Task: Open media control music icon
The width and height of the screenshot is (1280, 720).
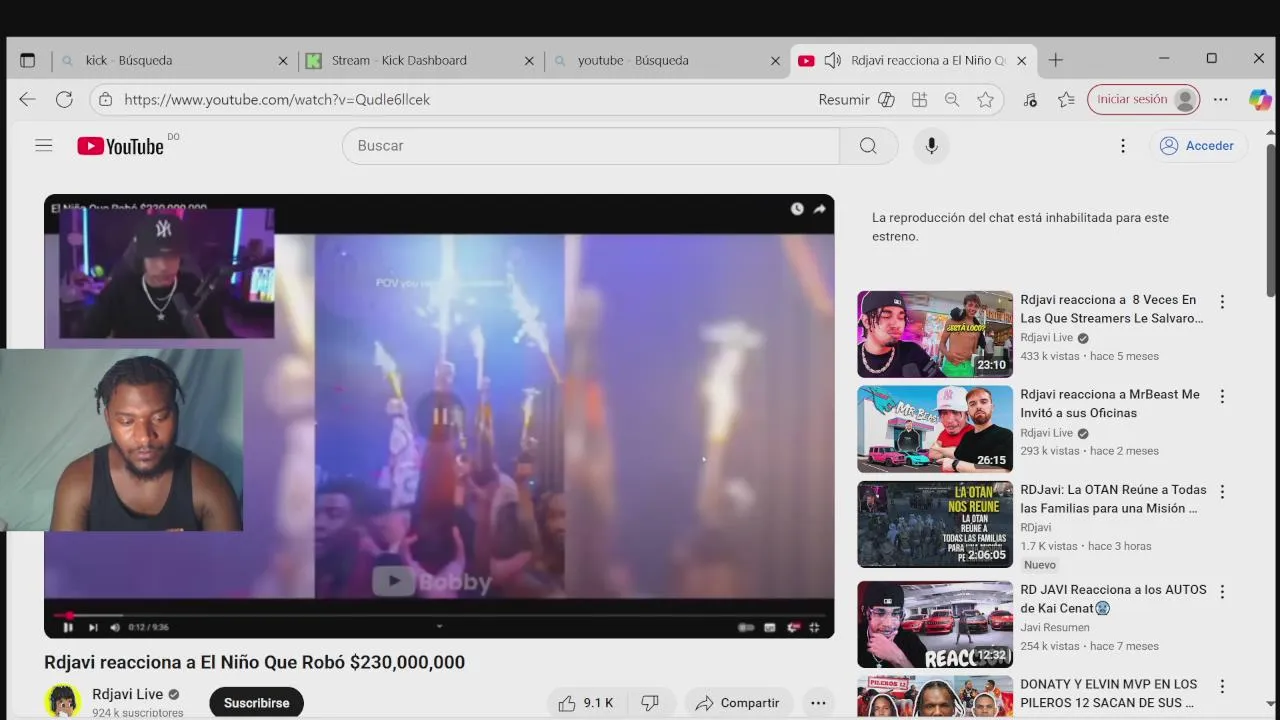Action: point(1030,100)
